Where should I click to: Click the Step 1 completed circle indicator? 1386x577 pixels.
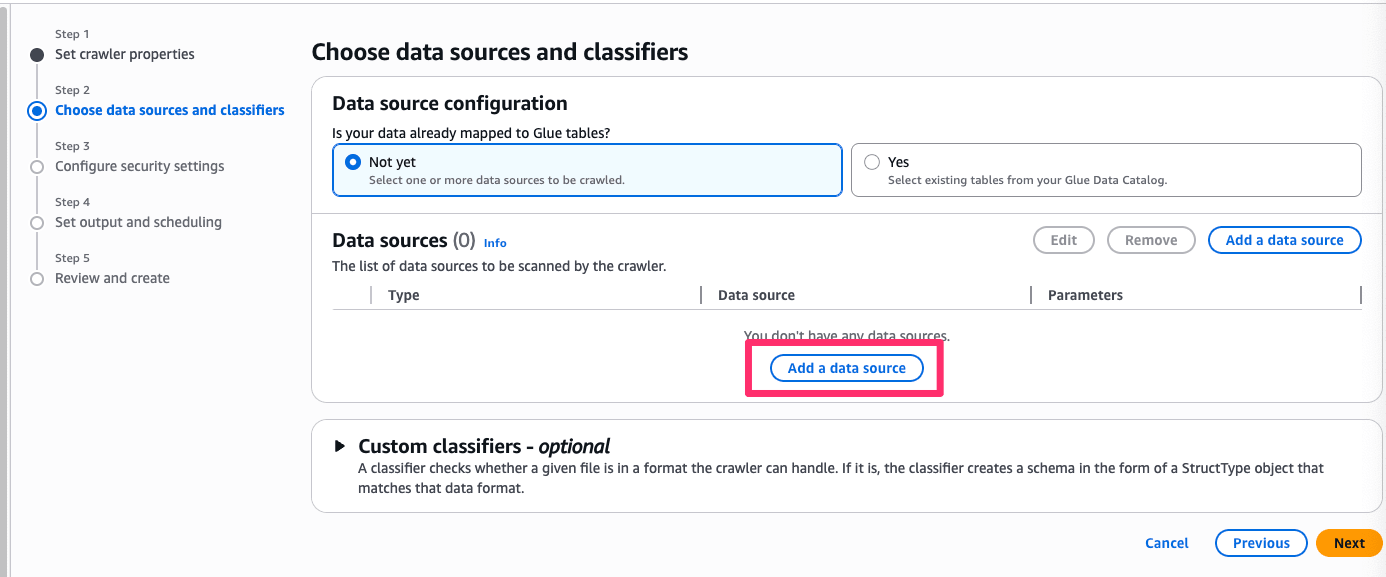(37, 55)
